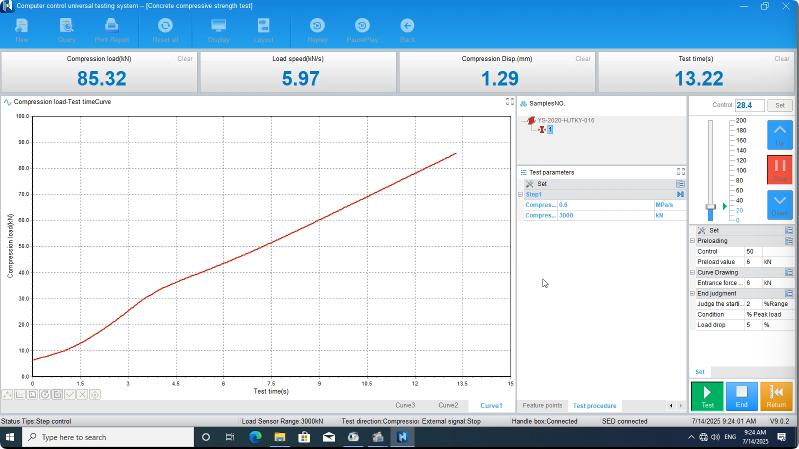Click the list icon on Test parameters Set row
The height and width of the screenshot is (449, 799).
tap(680, 183)
